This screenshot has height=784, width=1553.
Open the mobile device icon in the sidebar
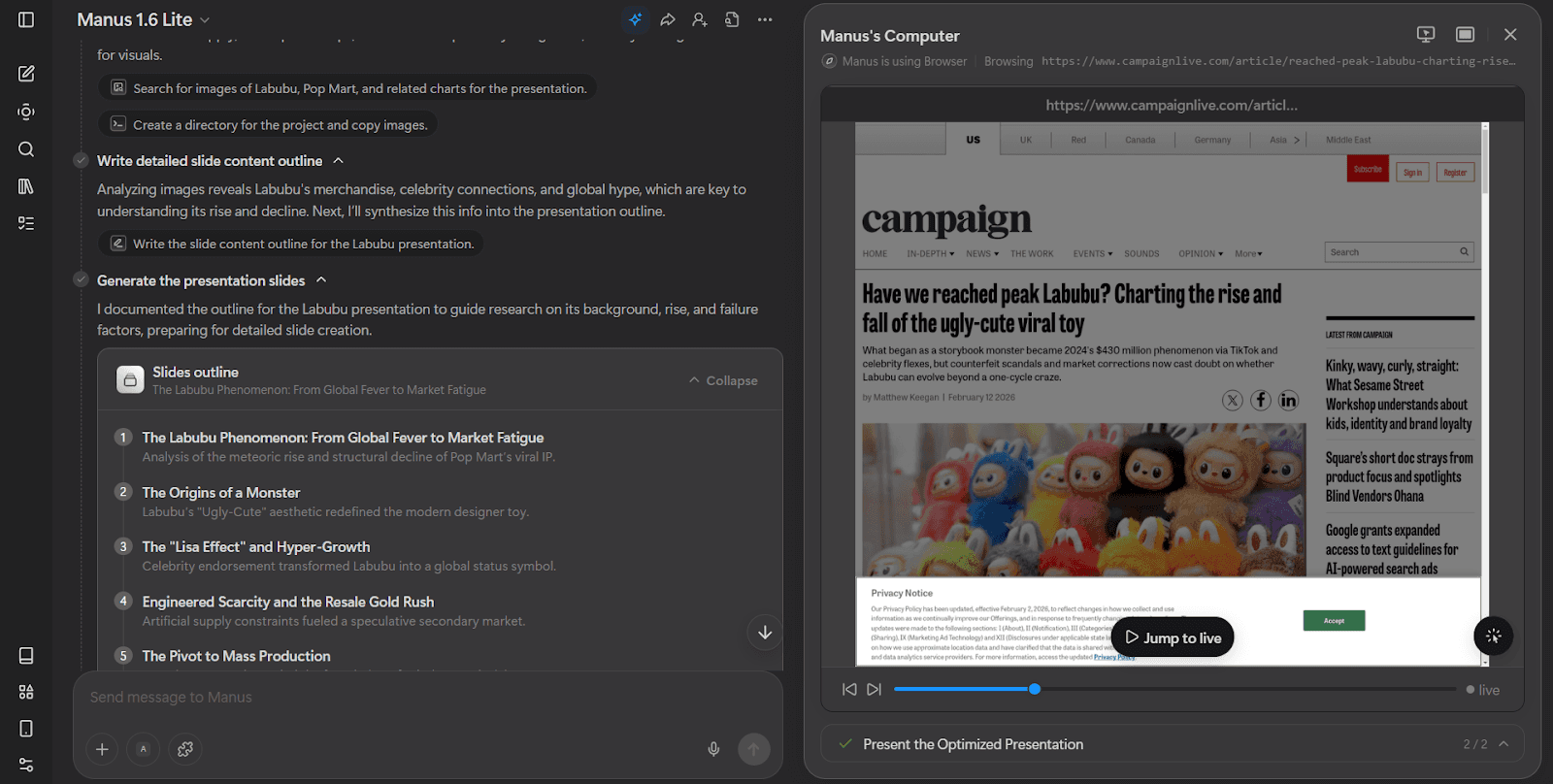[x=26, y=729]
